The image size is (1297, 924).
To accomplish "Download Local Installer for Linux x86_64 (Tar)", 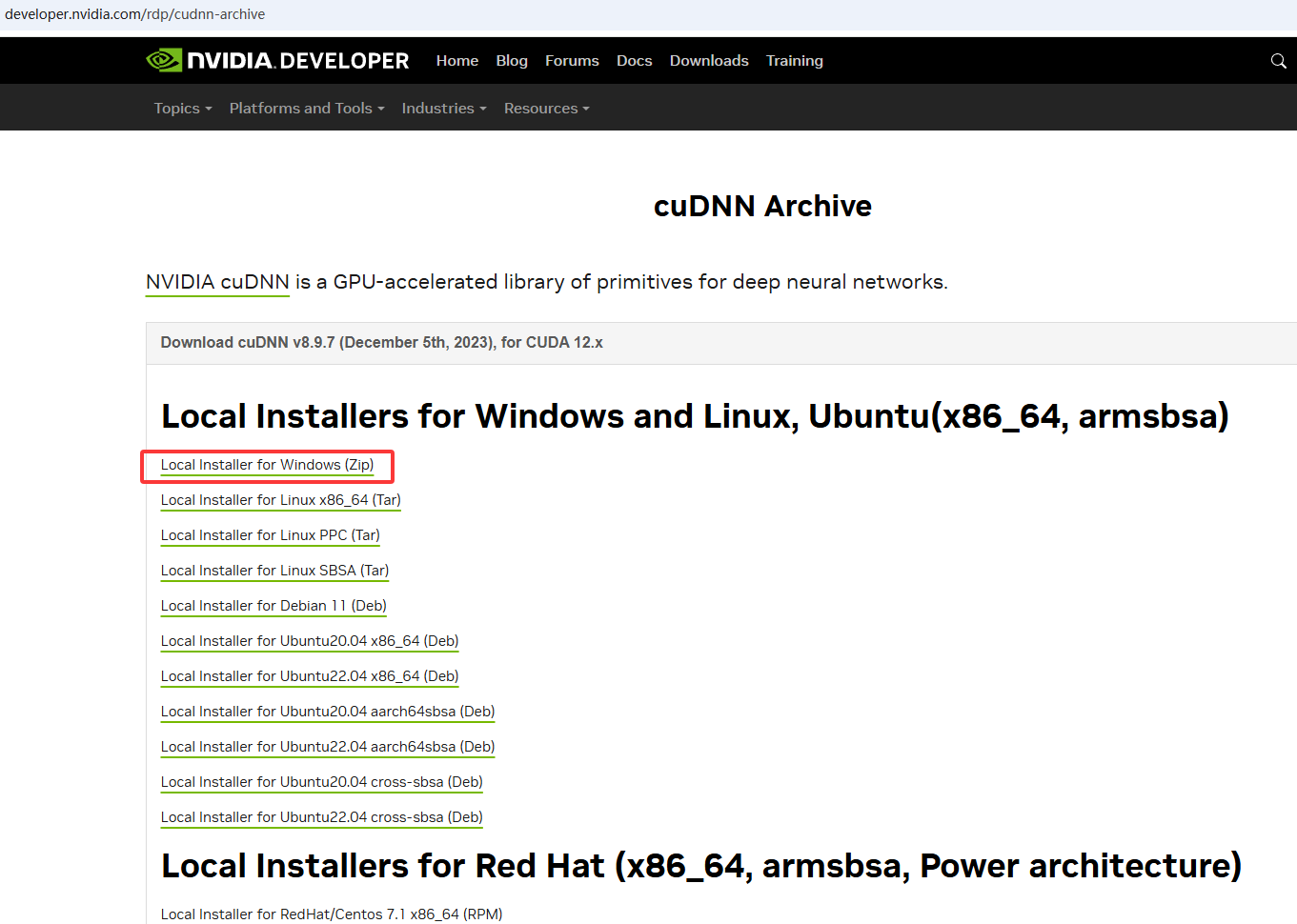I will 280,500.
